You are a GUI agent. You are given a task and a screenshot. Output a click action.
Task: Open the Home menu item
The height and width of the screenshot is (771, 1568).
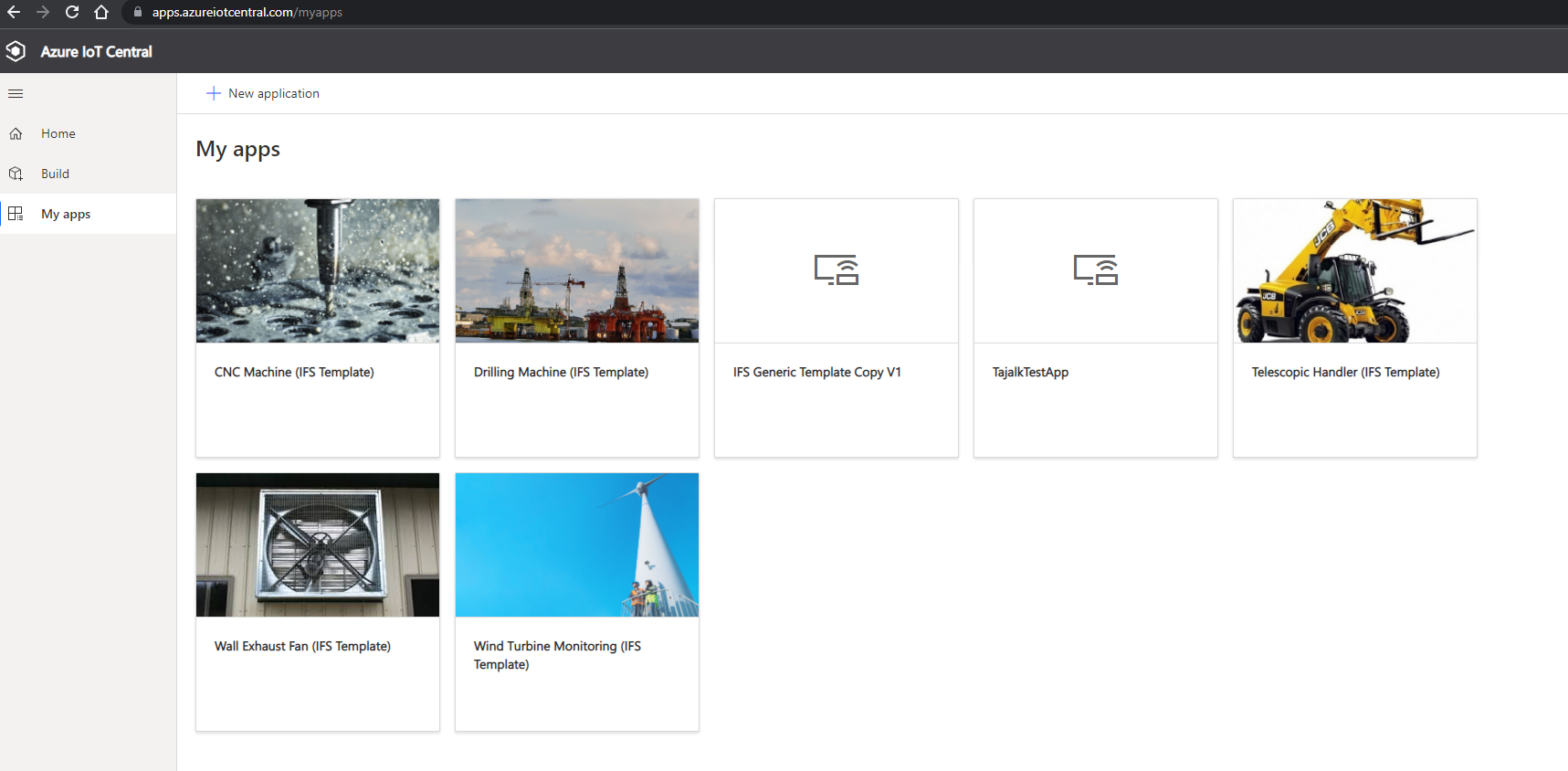pyautogui.click(x=58, y=133)
